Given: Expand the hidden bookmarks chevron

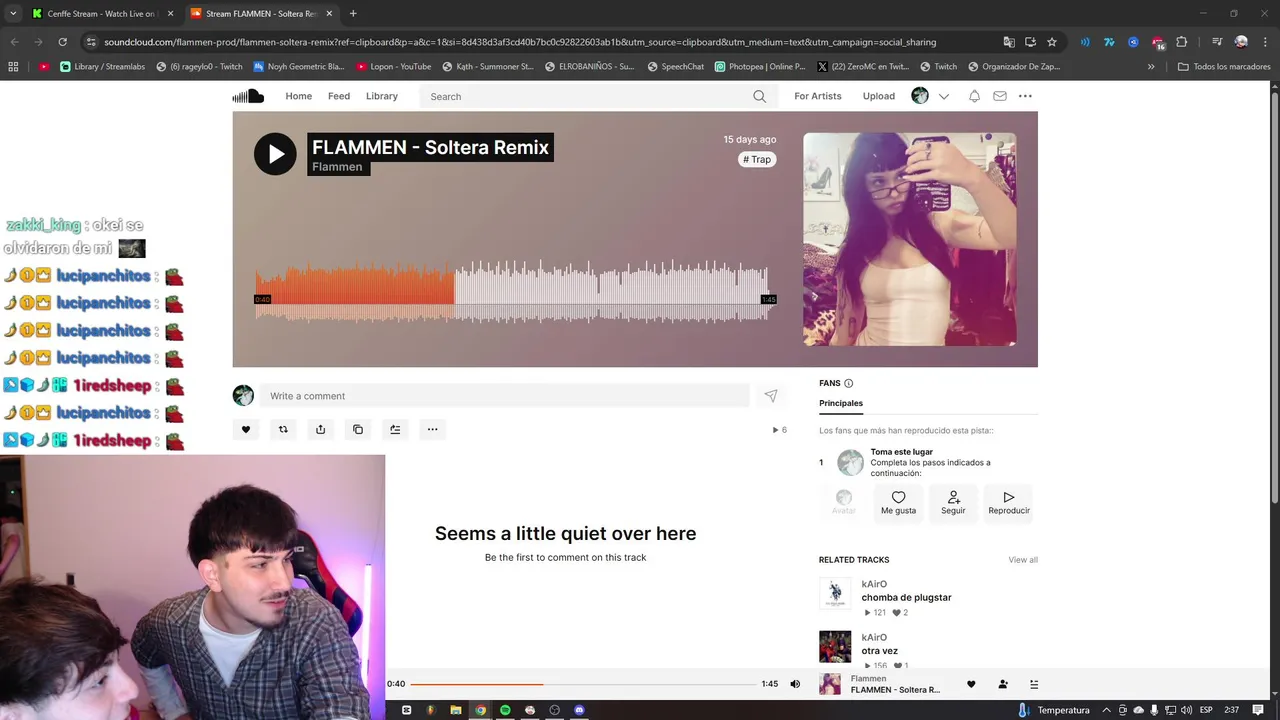Looking at the screenshot, I should (1151, 67).
